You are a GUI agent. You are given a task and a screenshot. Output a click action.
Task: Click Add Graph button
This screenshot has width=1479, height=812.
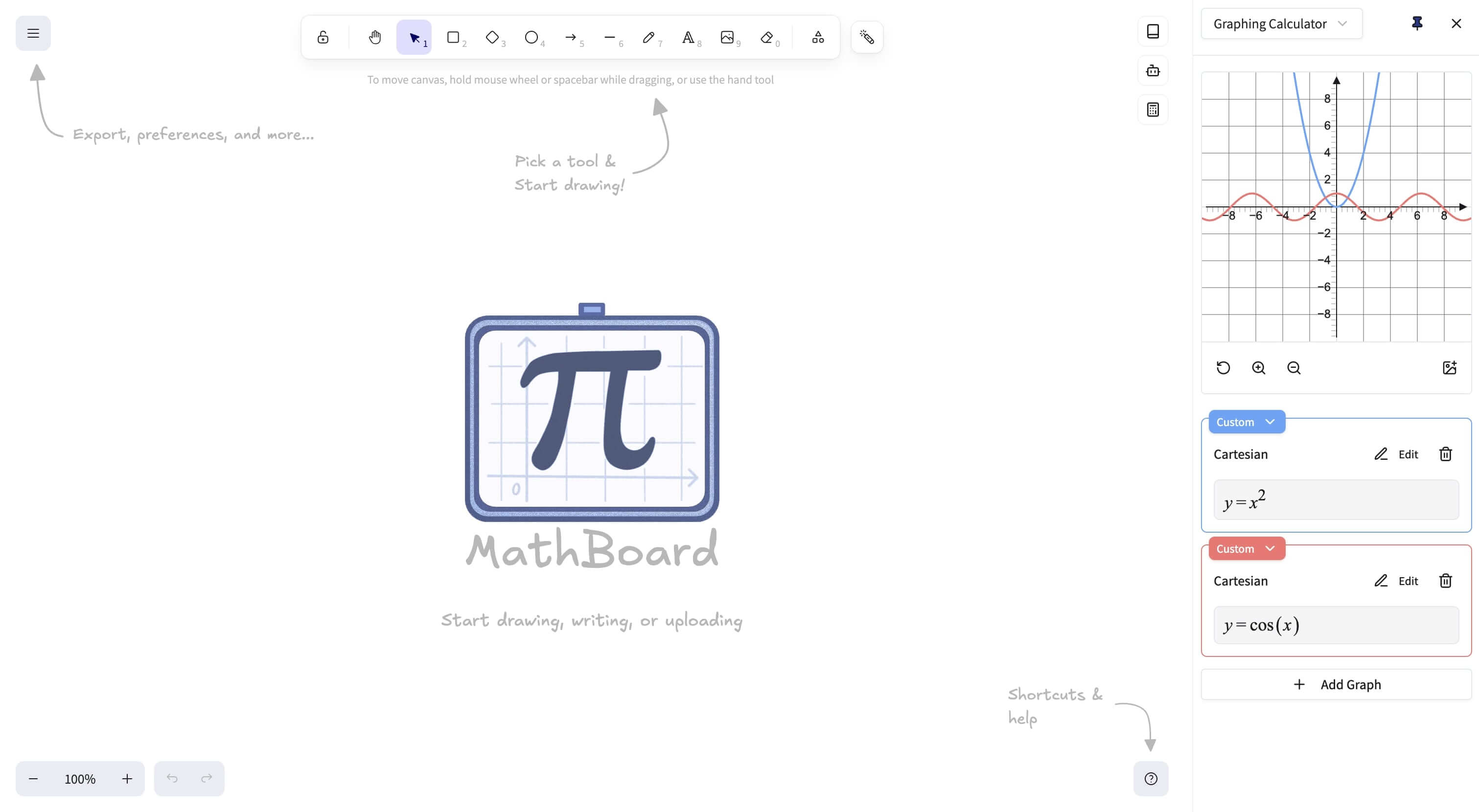[x=1336, y=684]
